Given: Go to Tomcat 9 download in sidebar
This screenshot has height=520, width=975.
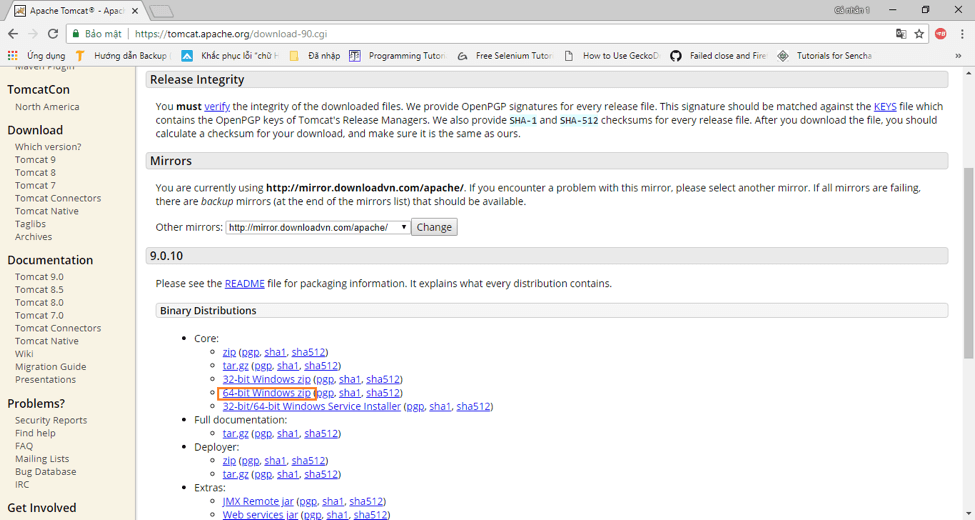Looking at the screenshot, I should [35, 159].
